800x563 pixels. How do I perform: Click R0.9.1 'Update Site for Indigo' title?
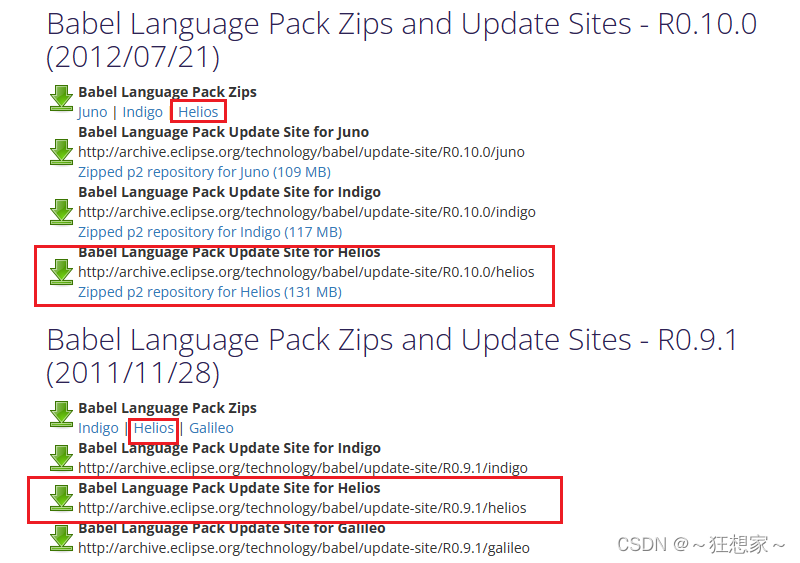[229, 448]
